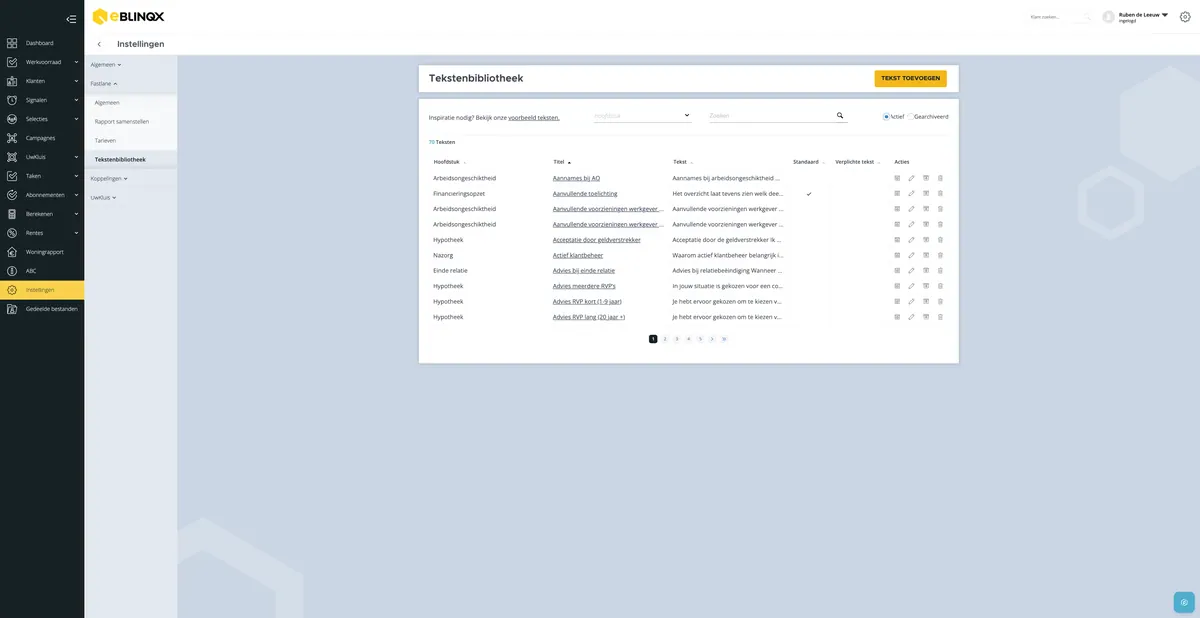Select the Actief radio button
The width and height of the screenshot is (1200, 618).
point(886,116)
